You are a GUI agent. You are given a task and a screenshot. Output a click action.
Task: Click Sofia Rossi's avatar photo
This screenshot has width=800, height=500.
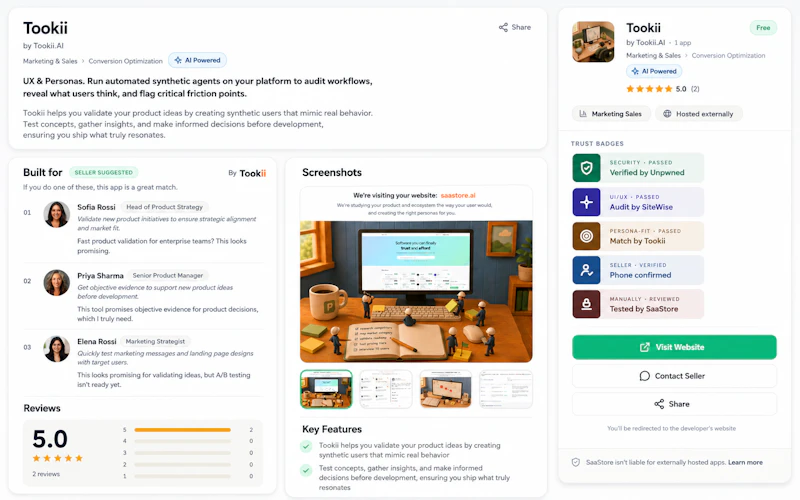click(x=57, y=214)
